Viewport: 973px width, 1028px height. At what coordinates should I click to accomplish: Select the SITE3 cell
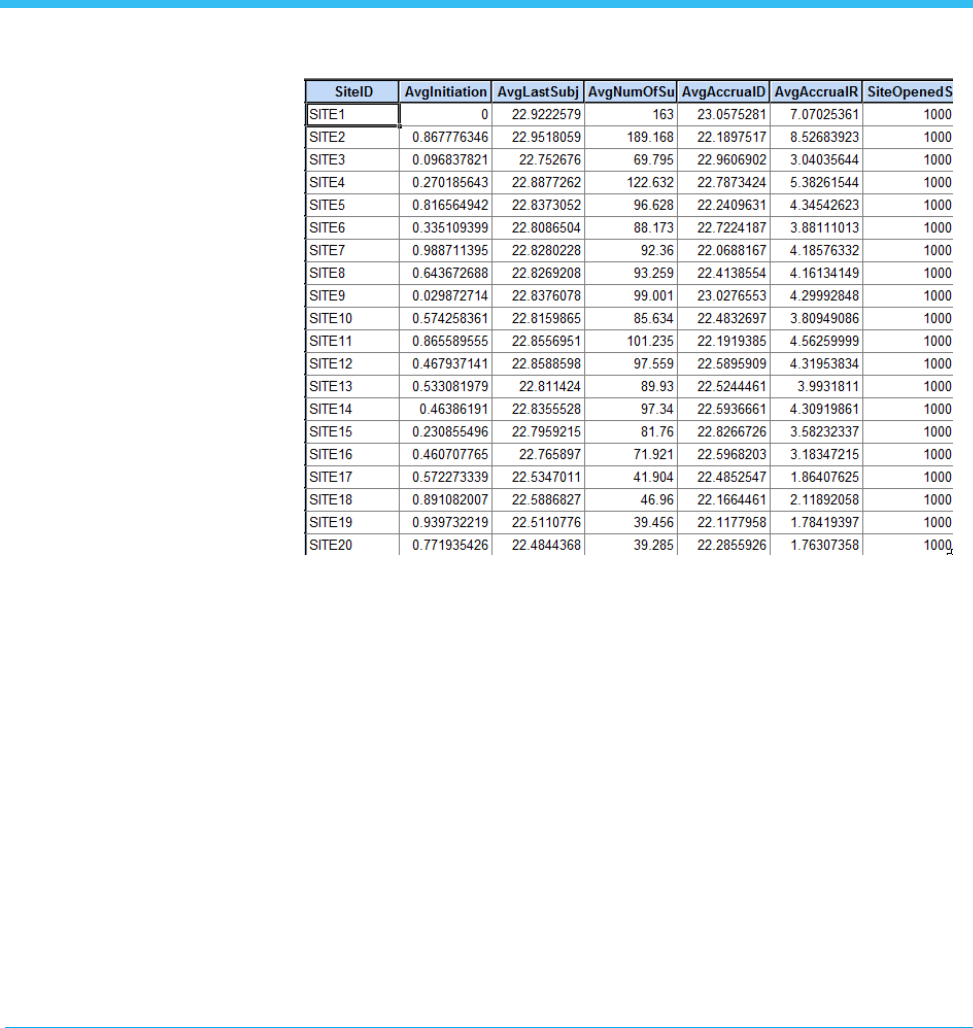353,160
